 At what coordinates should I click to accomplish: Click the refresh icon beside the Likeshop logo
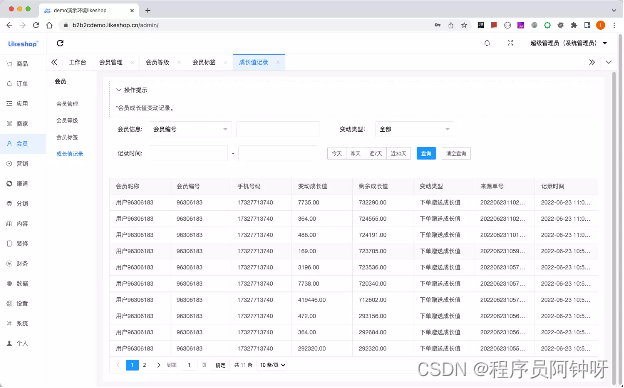[60, 43]
